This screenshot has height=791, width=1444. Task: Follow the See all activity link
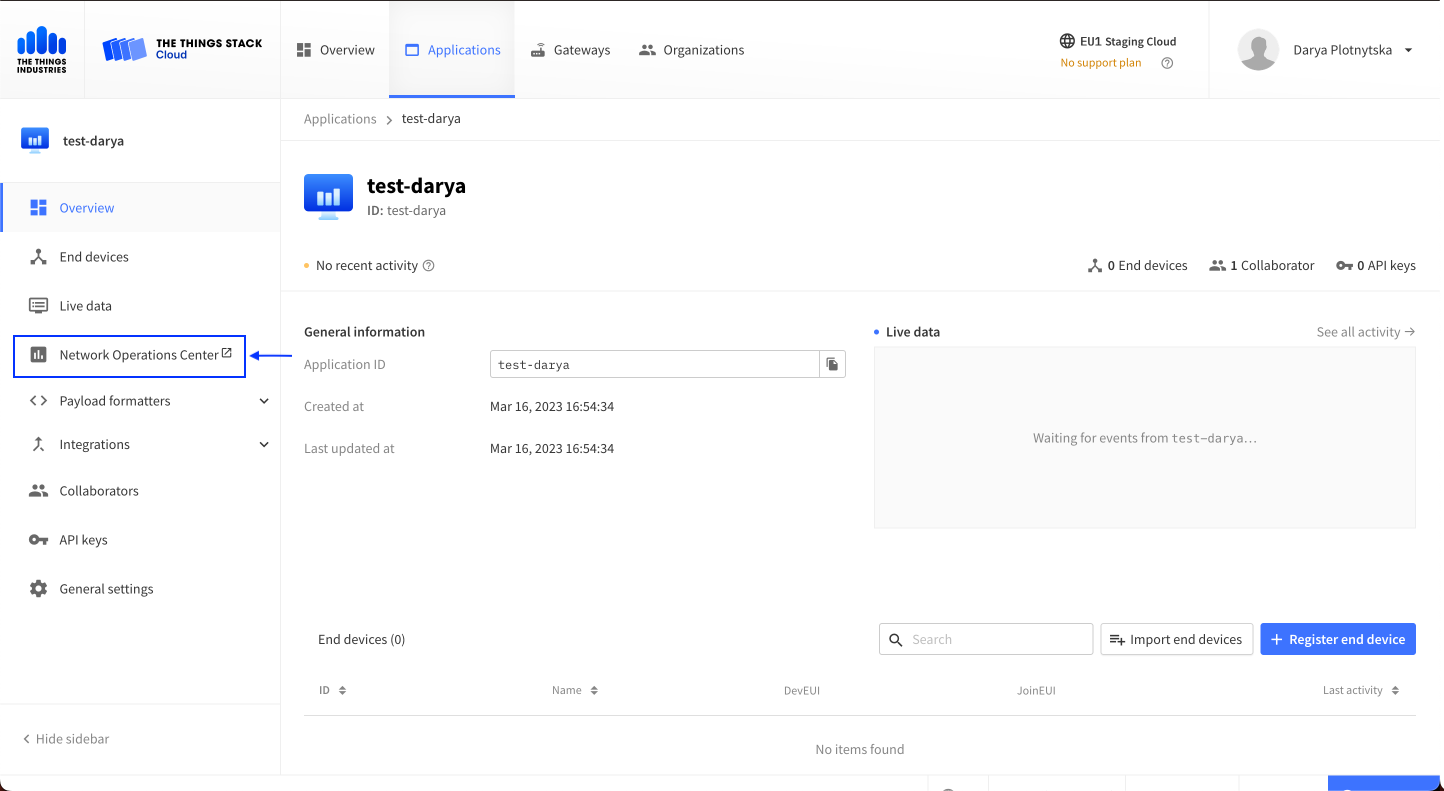point(1365,332)
